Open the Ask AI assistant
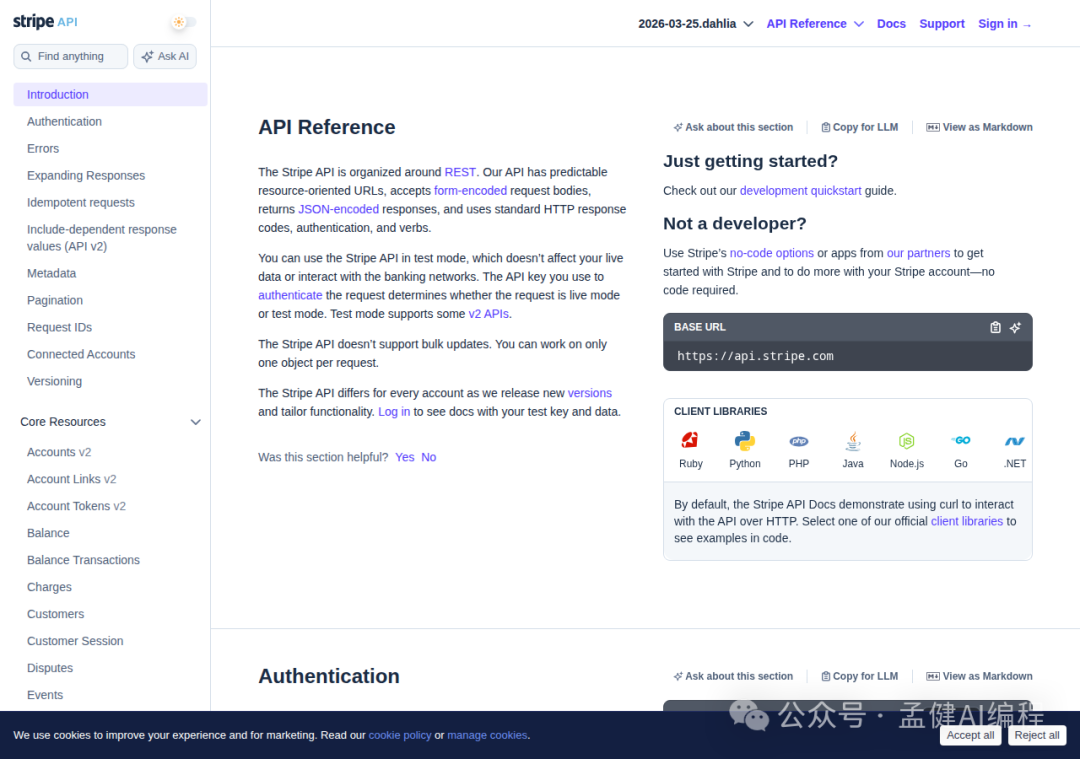 point(164,56)
